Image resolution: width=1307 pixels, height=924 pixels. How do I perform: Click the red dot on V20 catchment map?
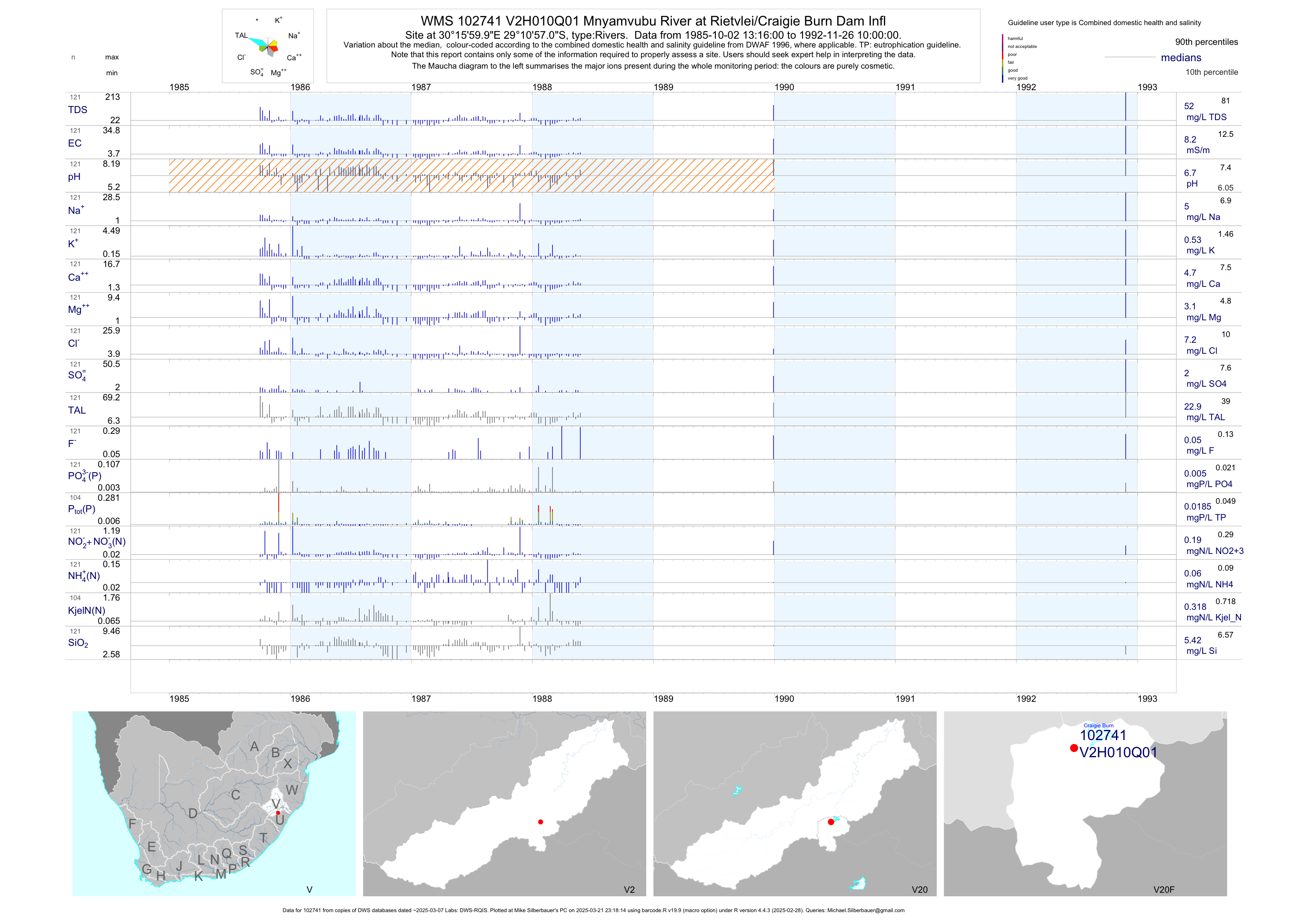pyautogui.click(x=831, y=821)
